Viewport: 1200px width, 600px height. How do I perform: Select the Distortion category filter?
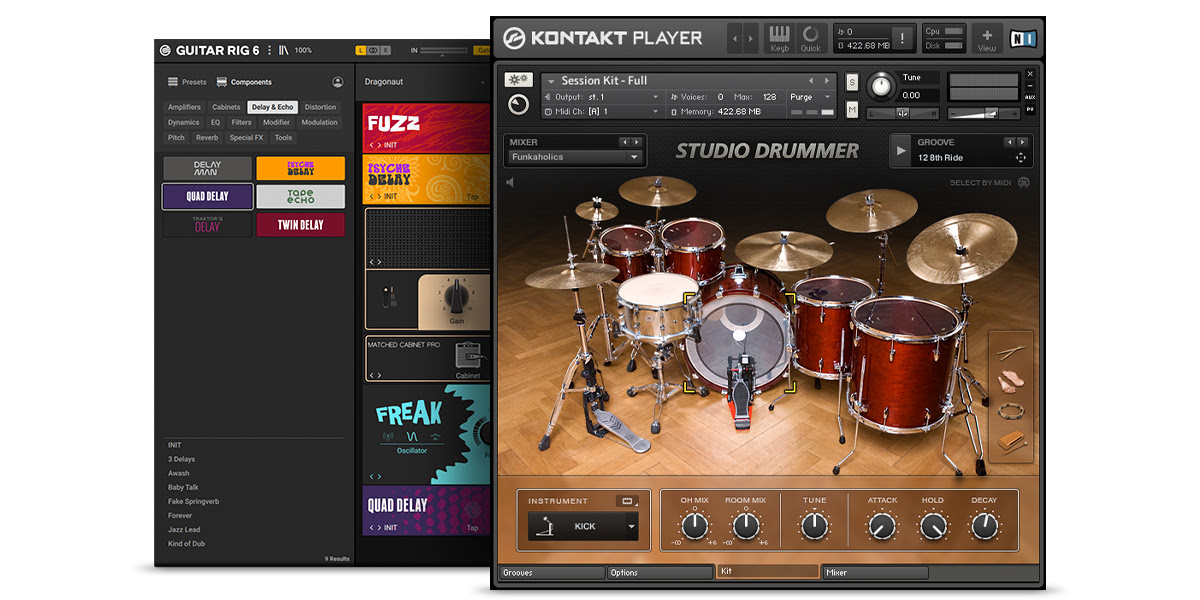(320, 107)
